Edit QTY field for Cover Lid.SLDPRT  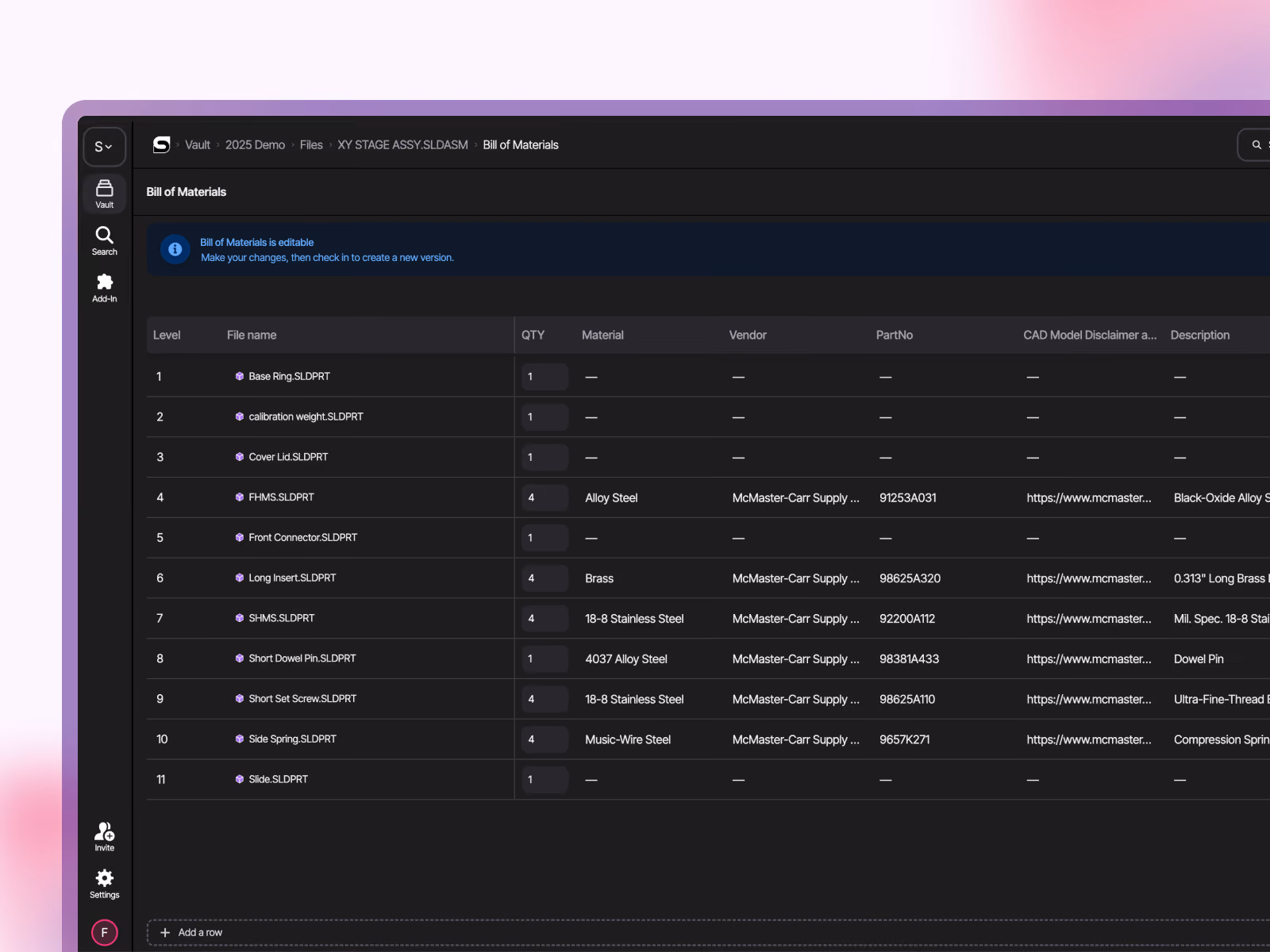pyautogui.click(x=545, y=458)
